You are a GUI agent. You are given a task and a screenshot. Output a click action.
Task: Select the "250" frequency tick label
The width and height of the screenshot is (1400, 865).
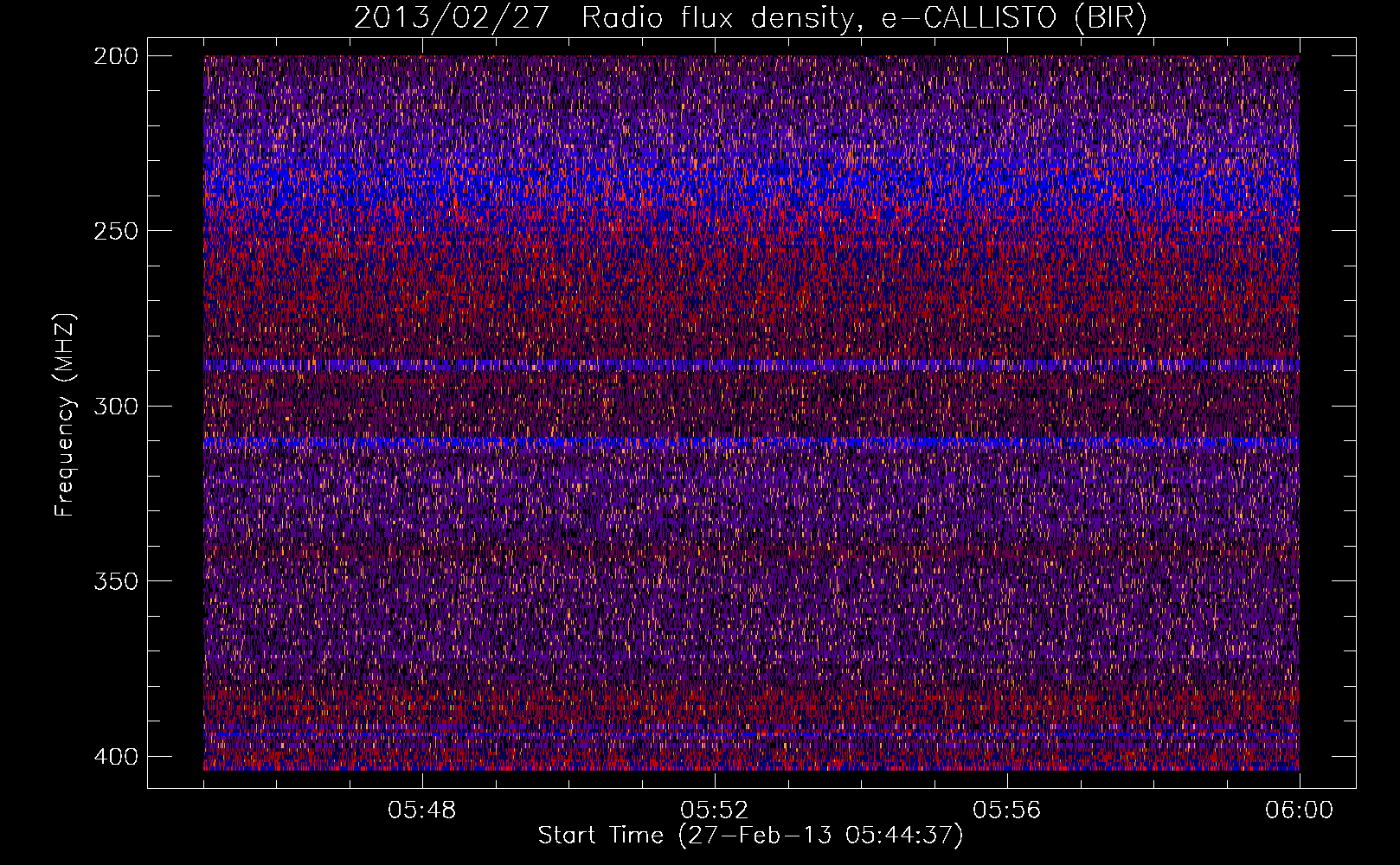[115, 231]
